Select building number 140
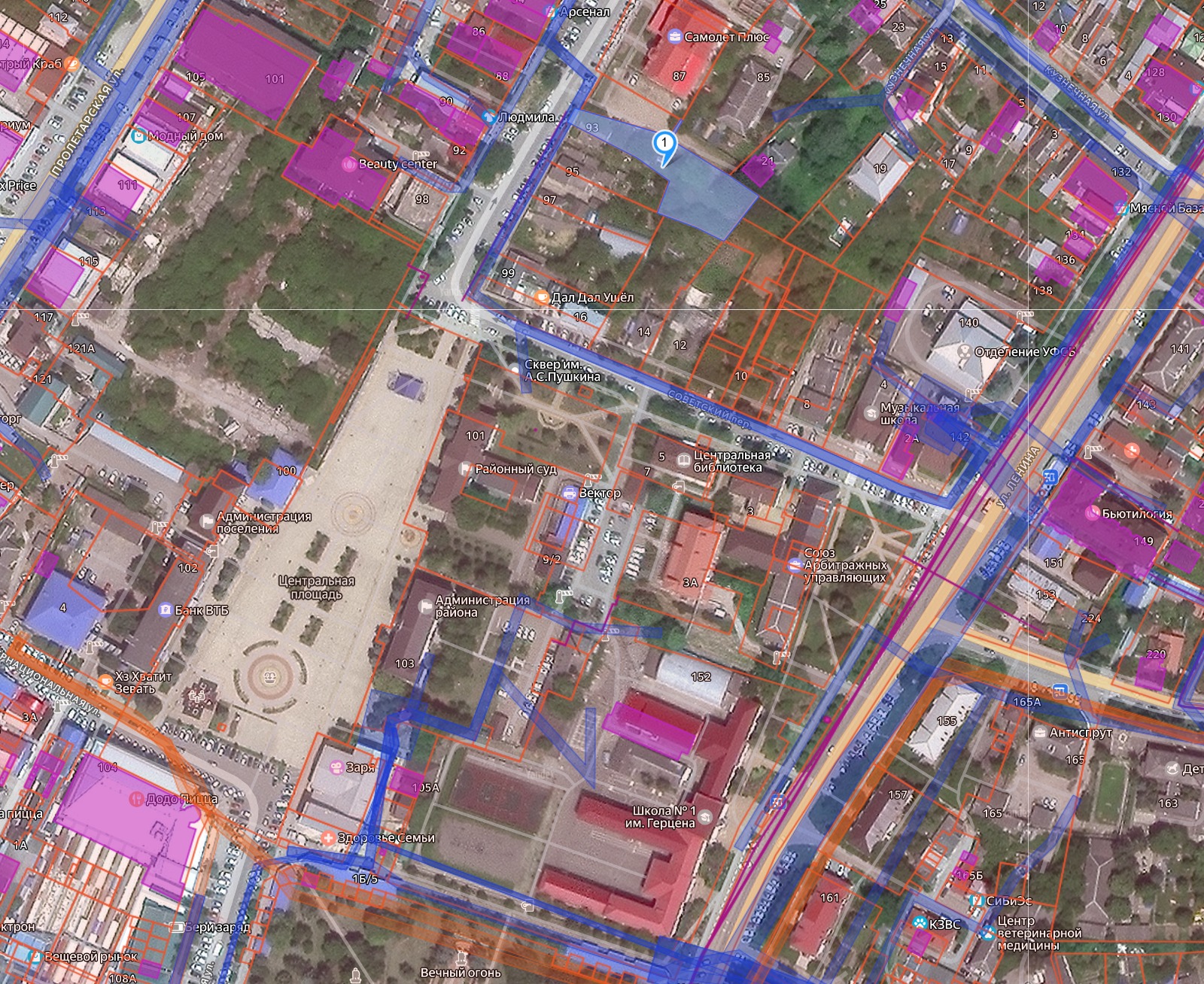Screen dimensions: 1204x984 [968, 323]
